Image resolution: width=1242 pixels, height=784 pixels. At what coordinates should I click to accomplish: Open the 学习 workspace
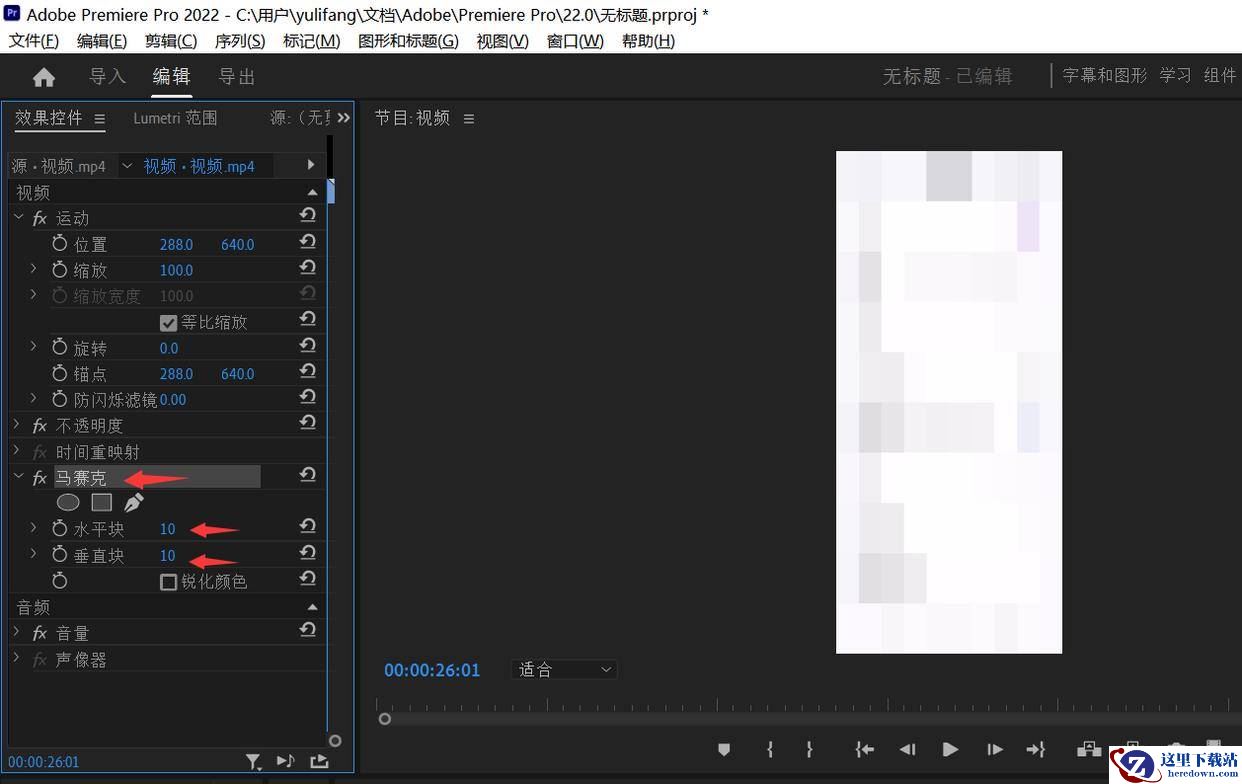[1176, 75]
